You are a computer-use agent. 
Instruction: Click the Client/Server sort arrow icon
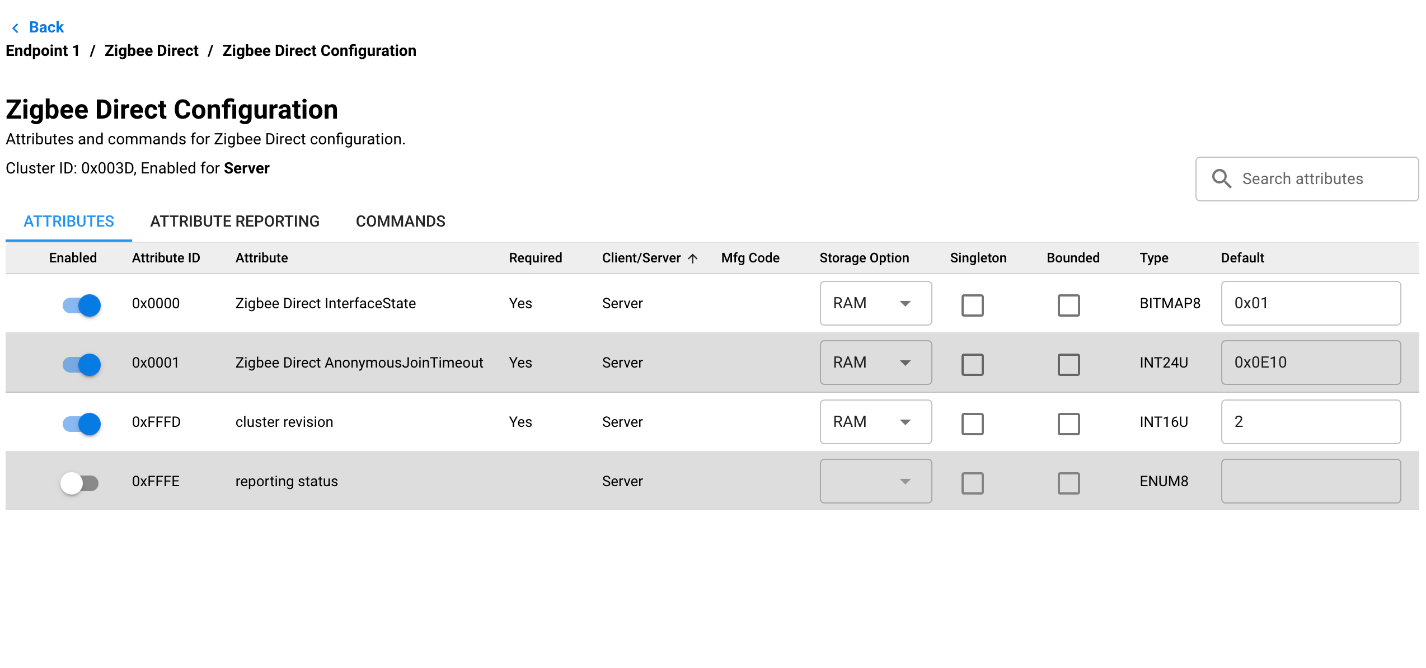coord(692,258)
